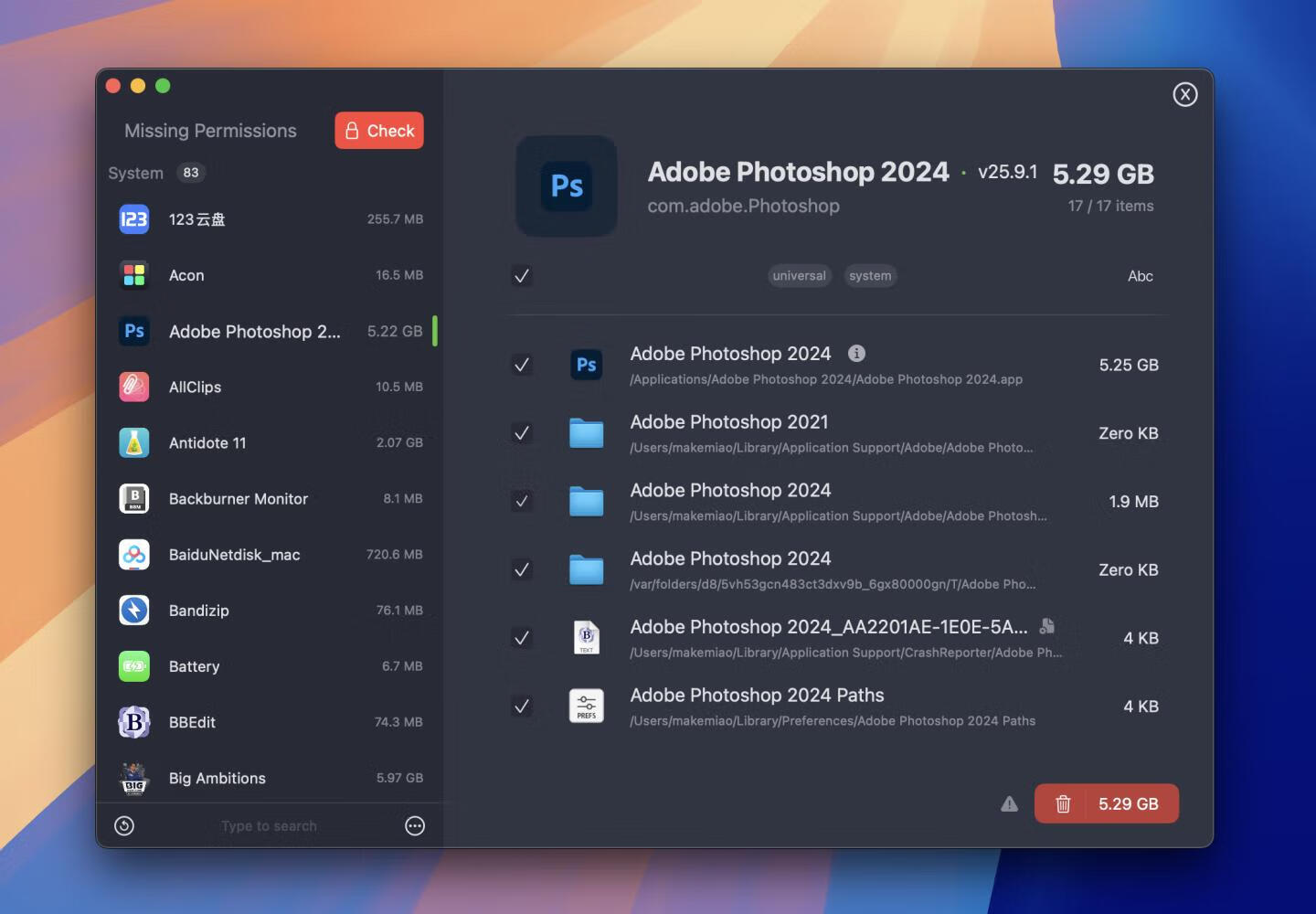Click the Adobe Photoshop 2021 item name
This screenshot has height=914, width=1316.
(x=729, y=422)
